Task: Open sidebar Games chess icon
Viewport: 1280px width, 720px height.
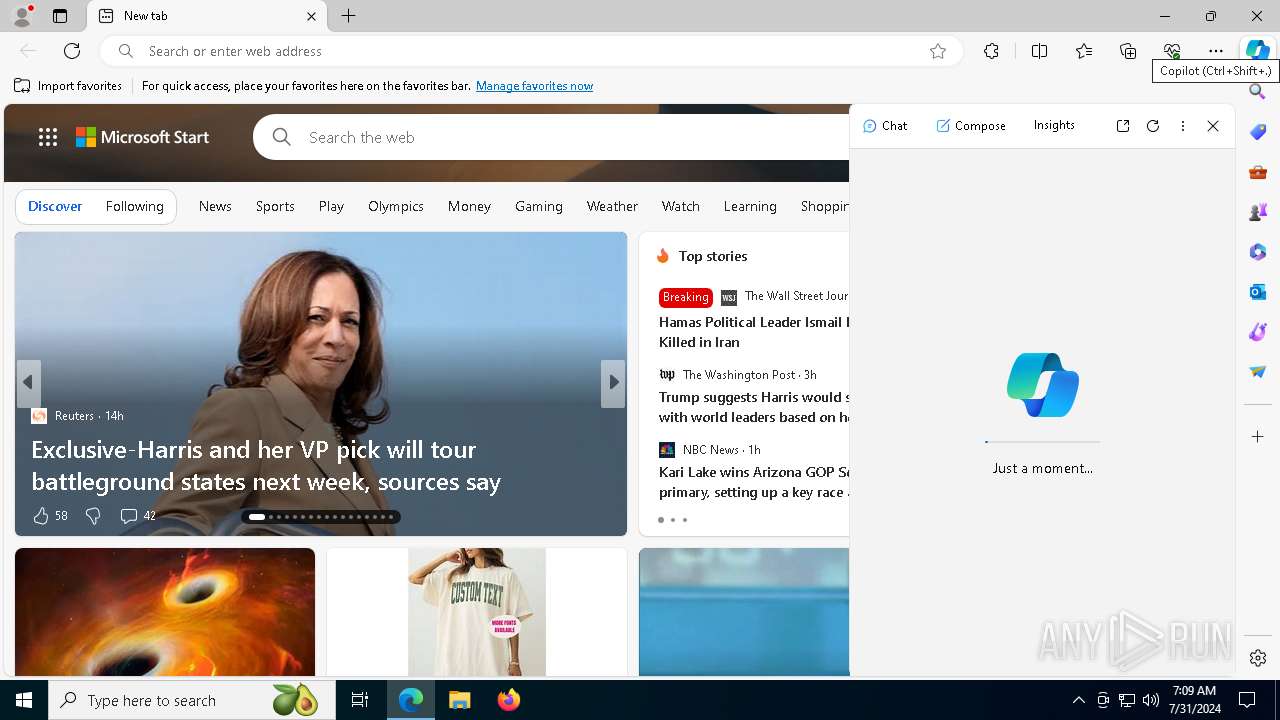Action: pos(1258,212)
